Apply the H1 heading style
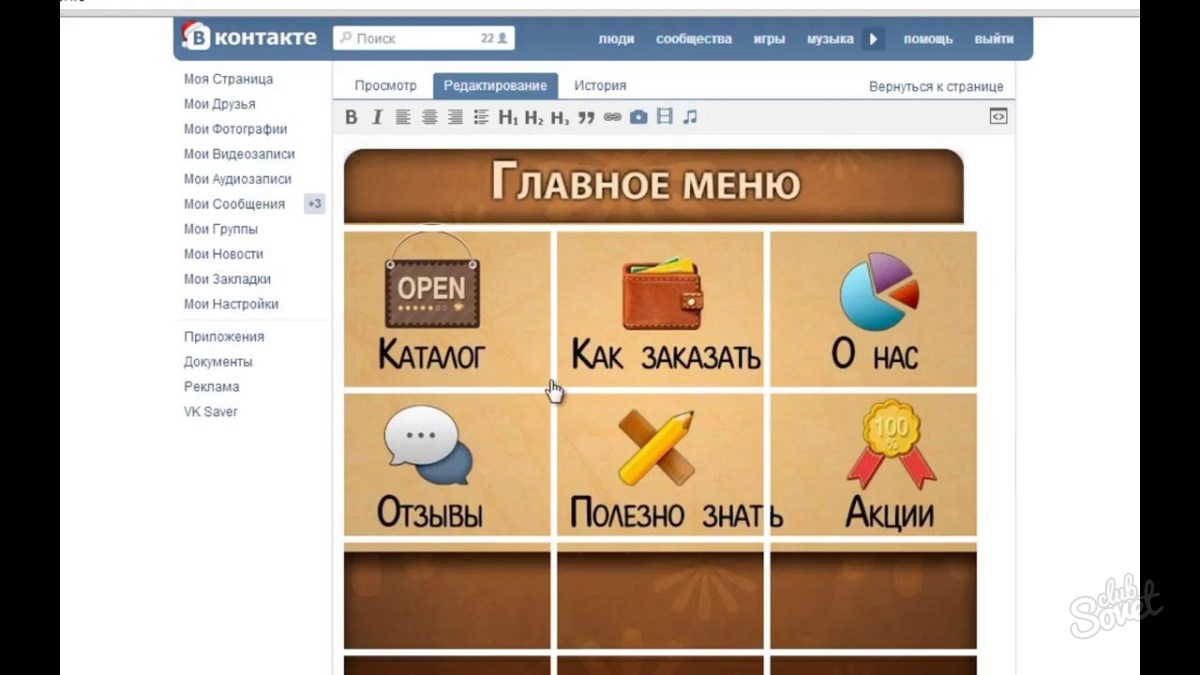The width and height of the screenshot is (1200, 675). pos(508,117)
